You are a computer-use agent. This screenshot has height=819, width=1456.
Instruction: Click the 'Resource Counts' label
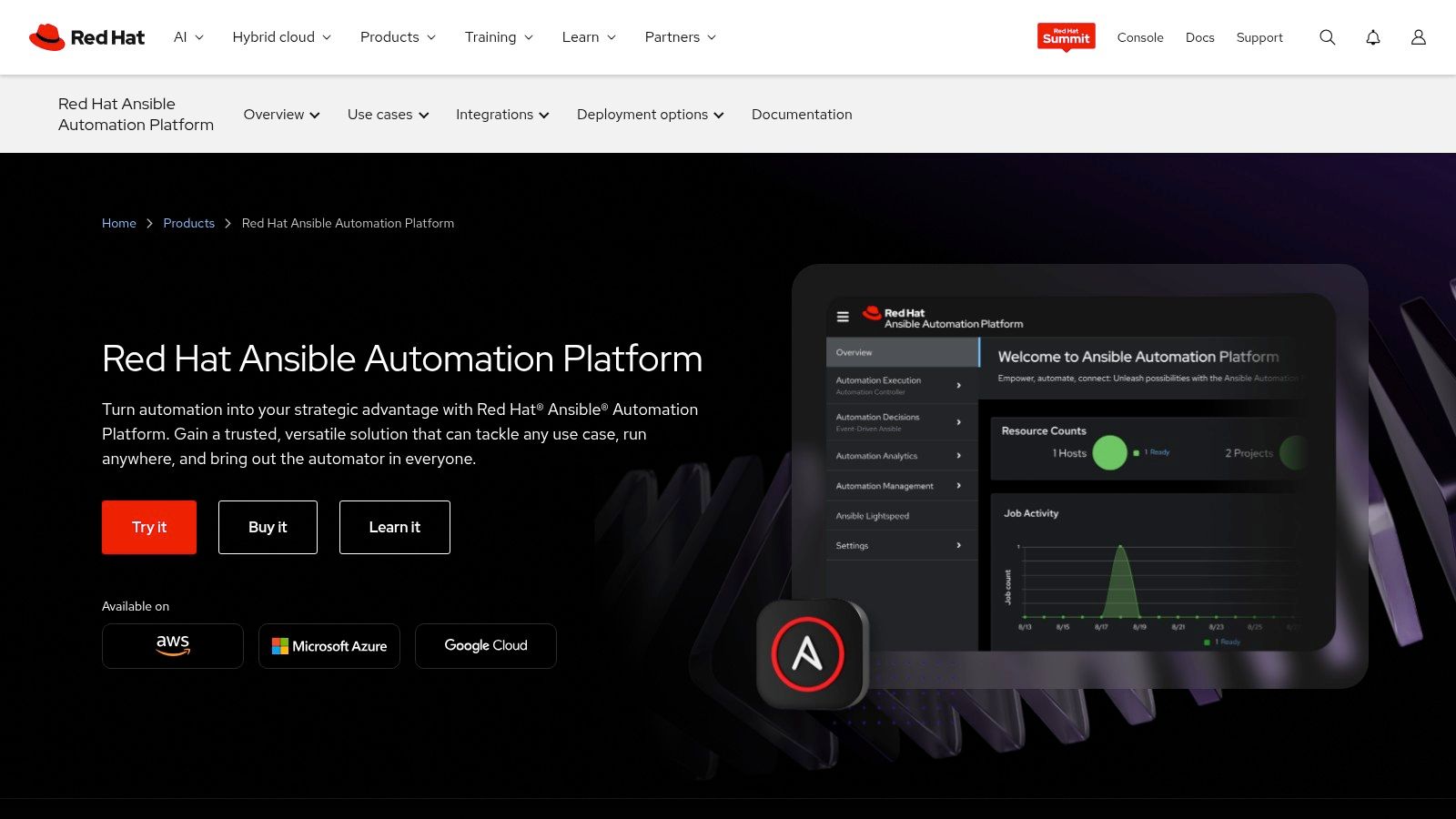pyautogui.click(x=1044, y=431)
